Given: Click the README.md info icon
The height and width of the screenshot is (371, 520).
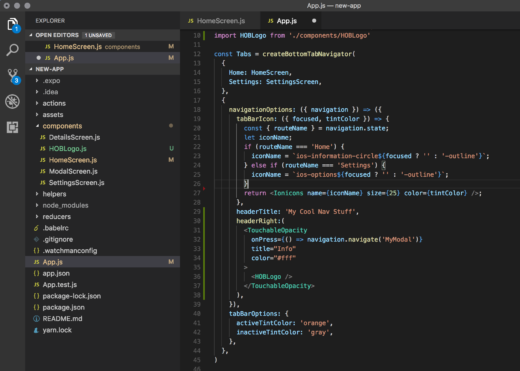Looking at the screenshot, I should pos(36,319).
